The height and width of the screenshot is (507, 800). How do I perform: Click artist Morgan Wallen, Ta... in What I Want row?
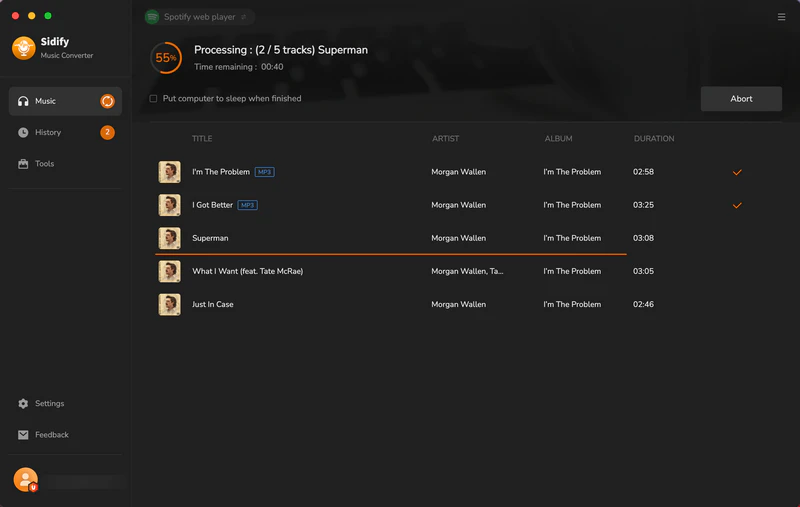[467, 271]
